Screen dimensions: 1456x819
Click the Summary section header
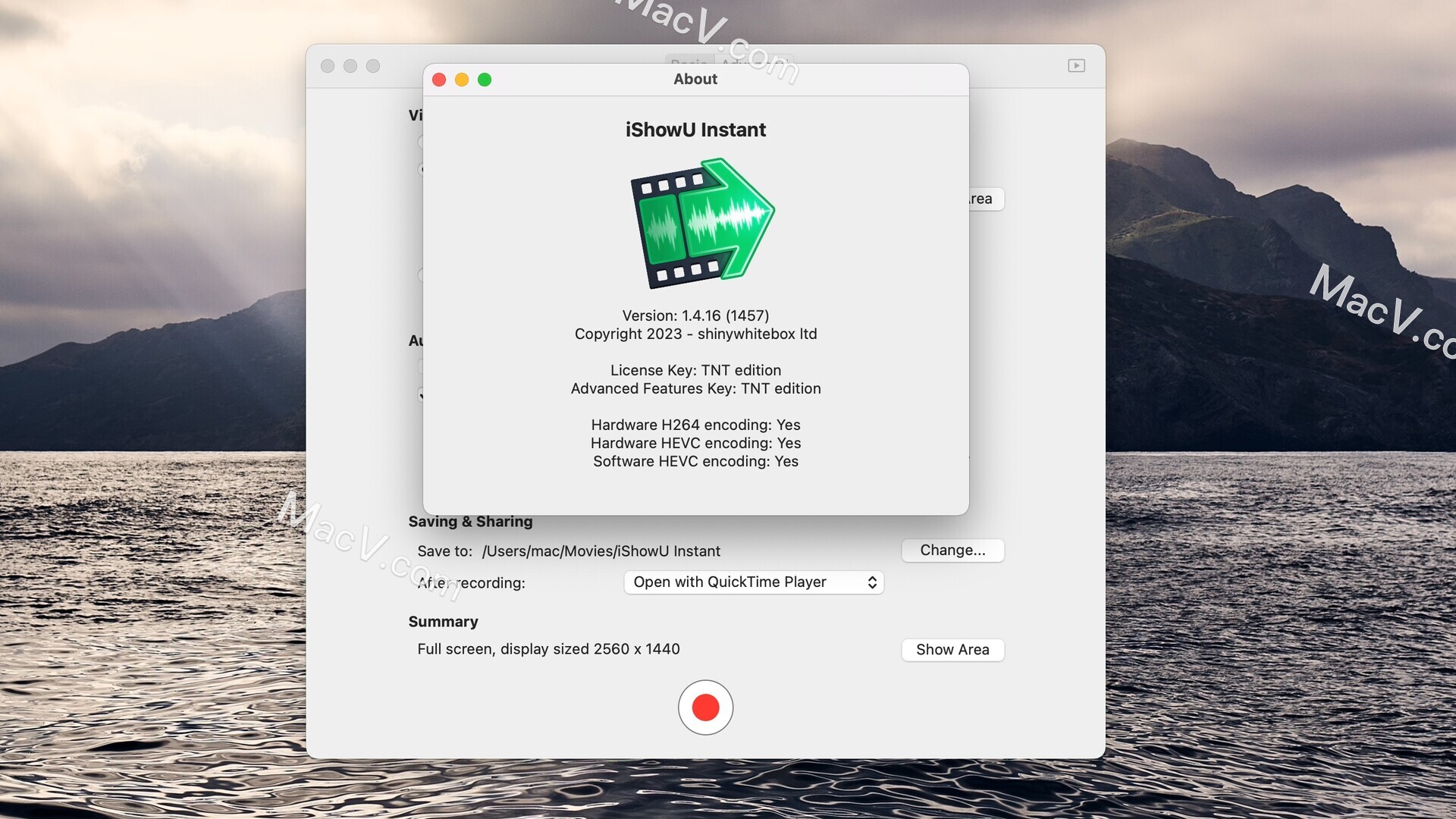[x=443, y=622]
